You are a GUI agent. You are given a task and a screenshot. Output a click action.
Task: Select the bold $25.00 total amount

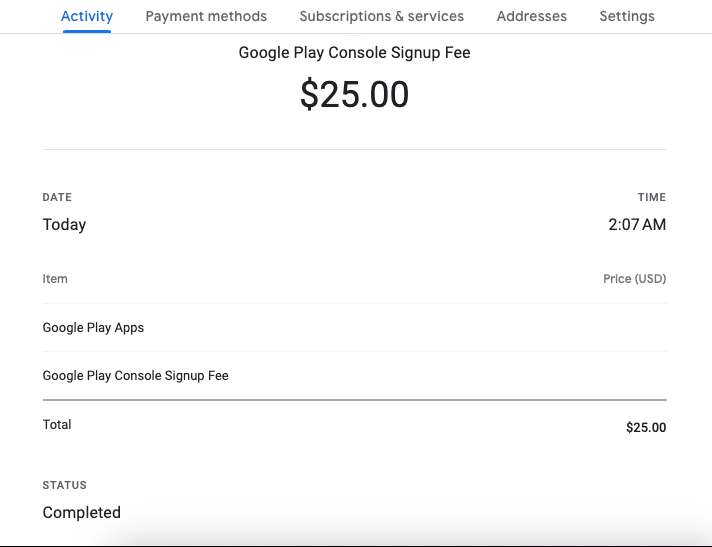[x=645, y=427]
